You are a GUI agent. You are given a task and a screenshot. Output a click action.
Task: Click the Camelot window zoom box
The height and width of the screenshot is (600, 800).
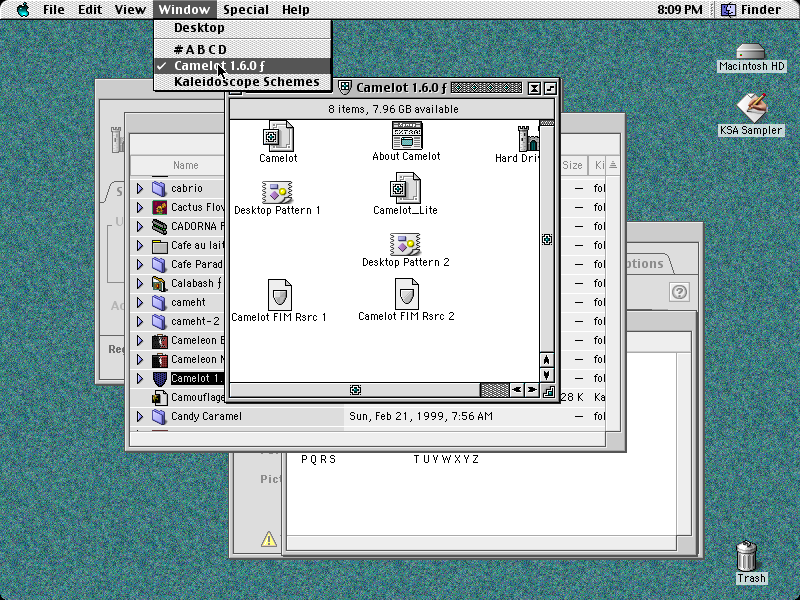[x=534, y=88]
